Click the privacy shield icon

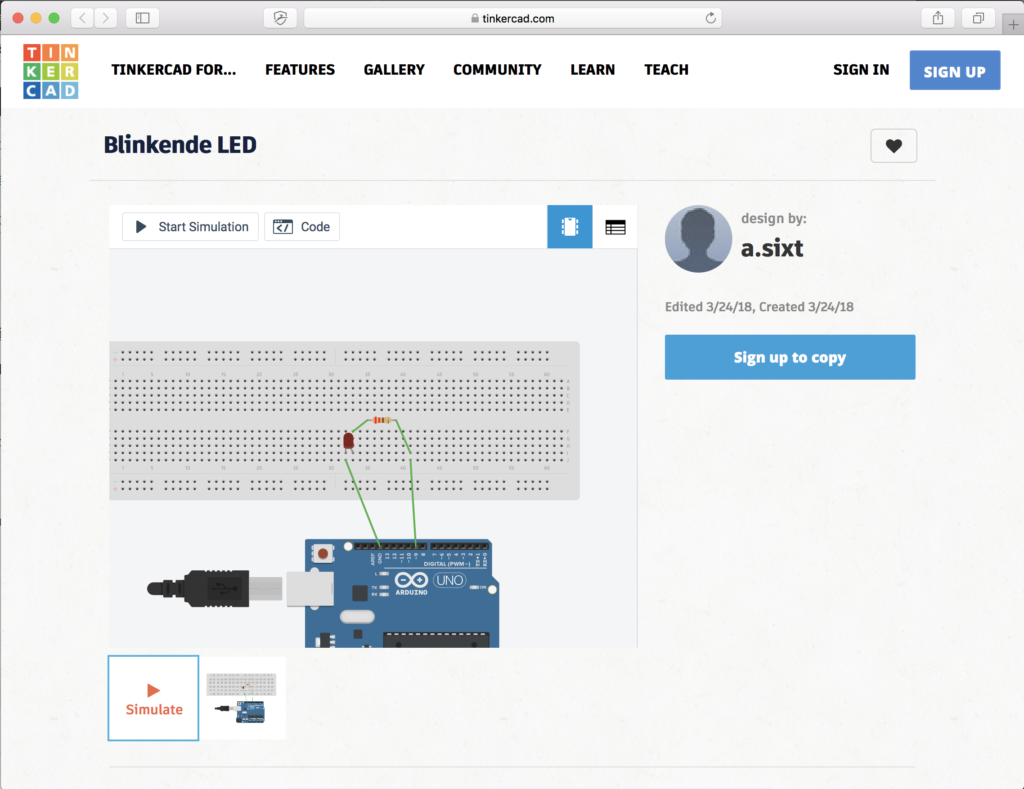click(280, 18)
